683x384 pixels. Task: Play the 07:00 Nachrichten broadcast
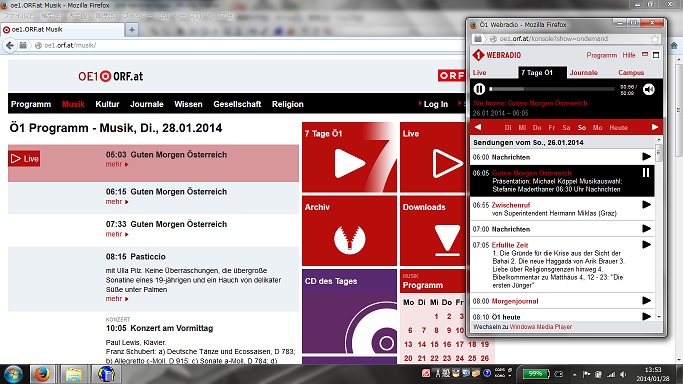(x=646, y=229)
